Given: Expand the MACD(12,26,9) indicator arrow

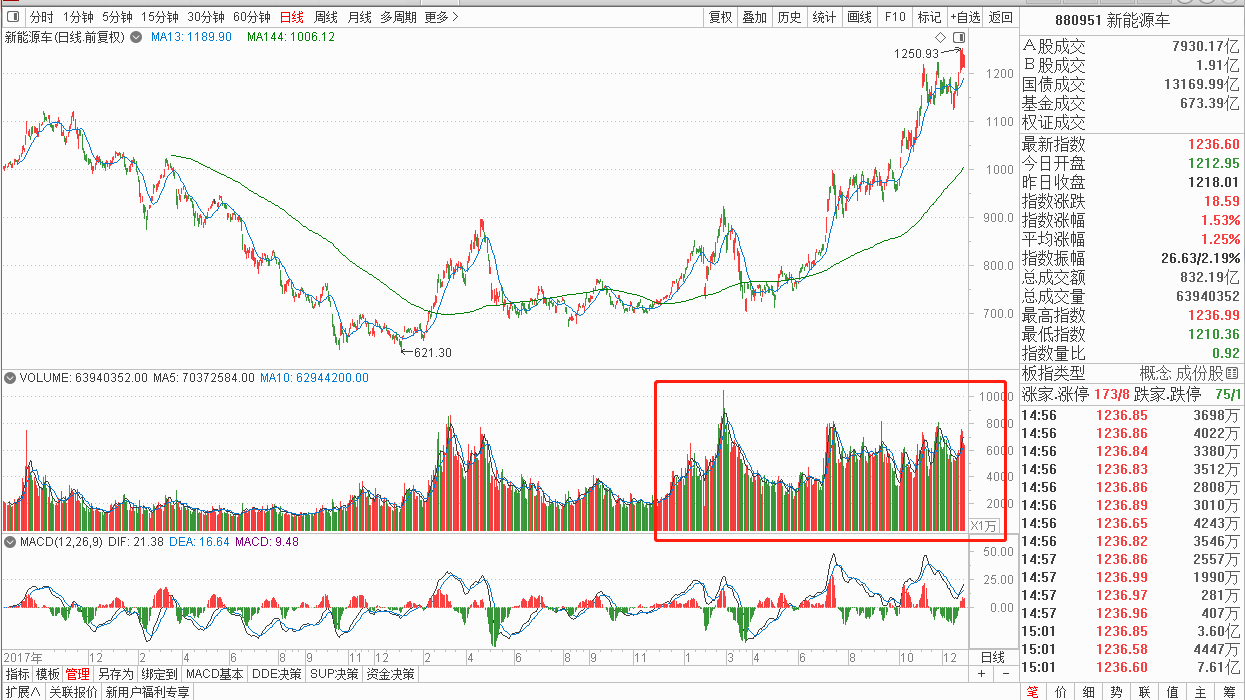Looking at the screenshot, I should pos(10,542).
